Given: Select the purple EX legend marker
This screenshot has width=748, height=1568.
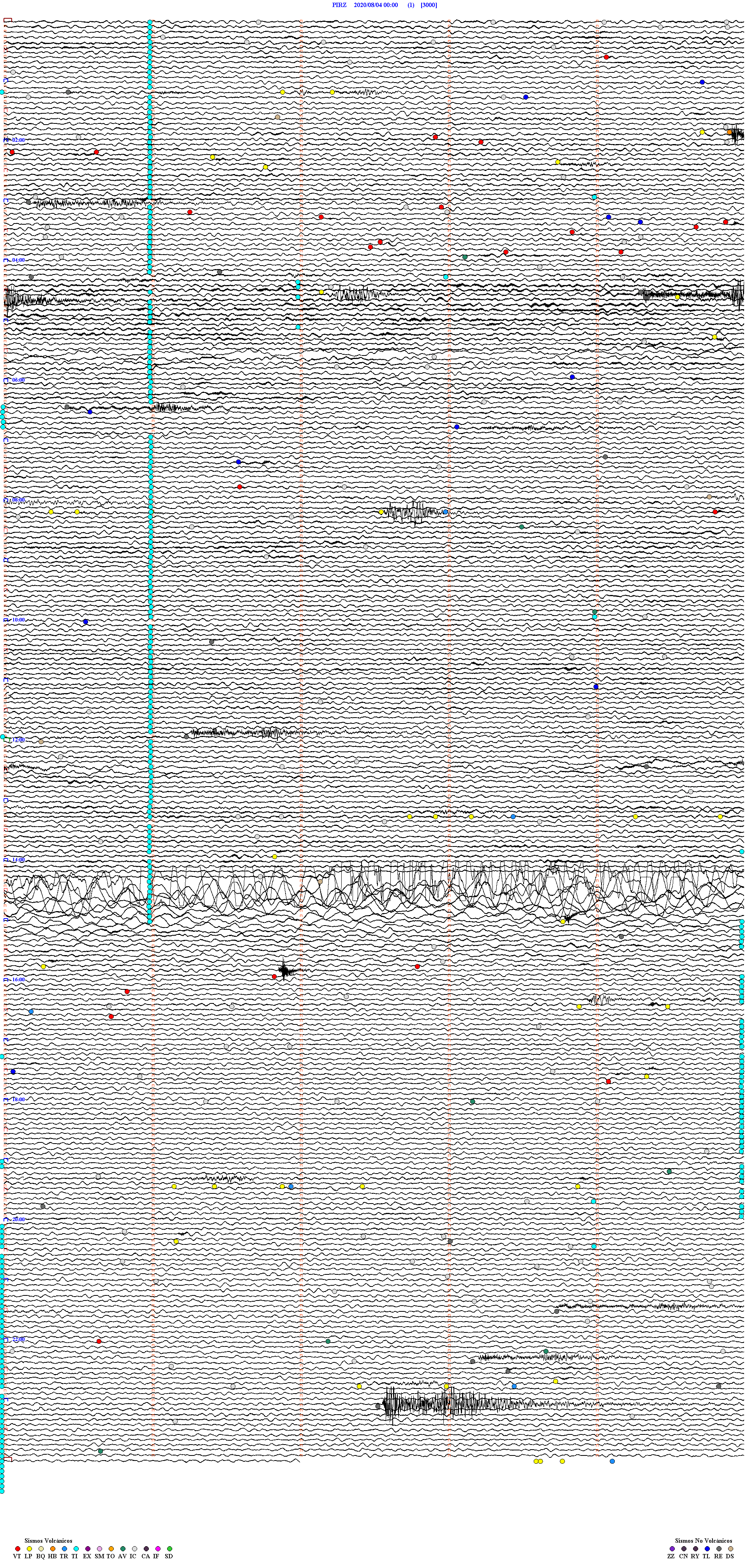Looking at the screenshot, I should (88, 1549).
